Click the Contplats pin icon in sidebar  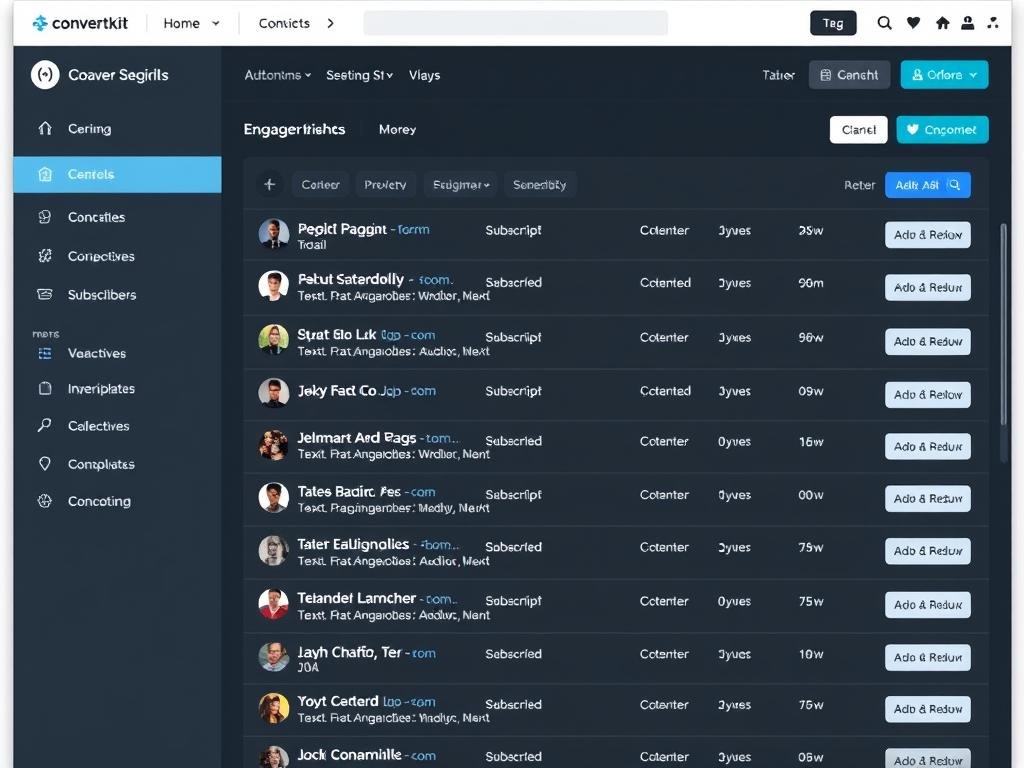pyautogui.click(x=43, y=463)
